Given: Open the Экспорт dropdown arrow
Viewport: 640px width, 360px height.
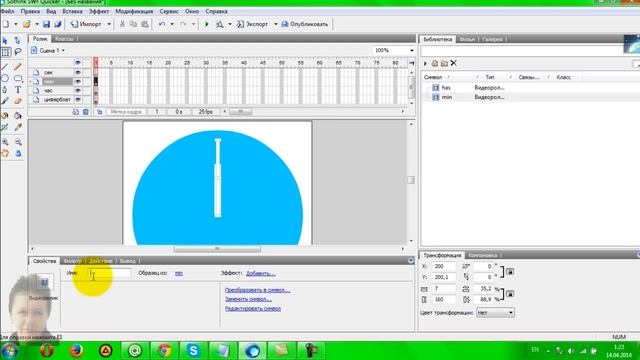Looking at the screenshot, I should pyautogui.click(x=276, y=24).
